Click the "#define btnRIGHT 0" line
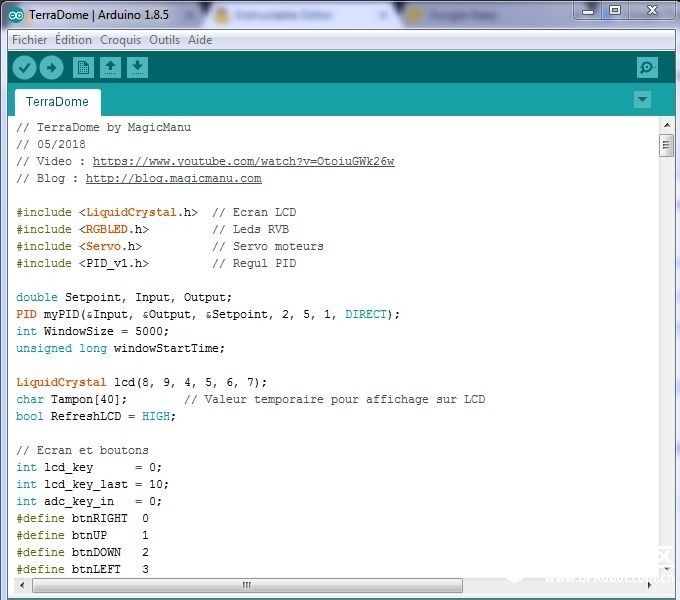The image size is (680, 600). coord(82,518)
